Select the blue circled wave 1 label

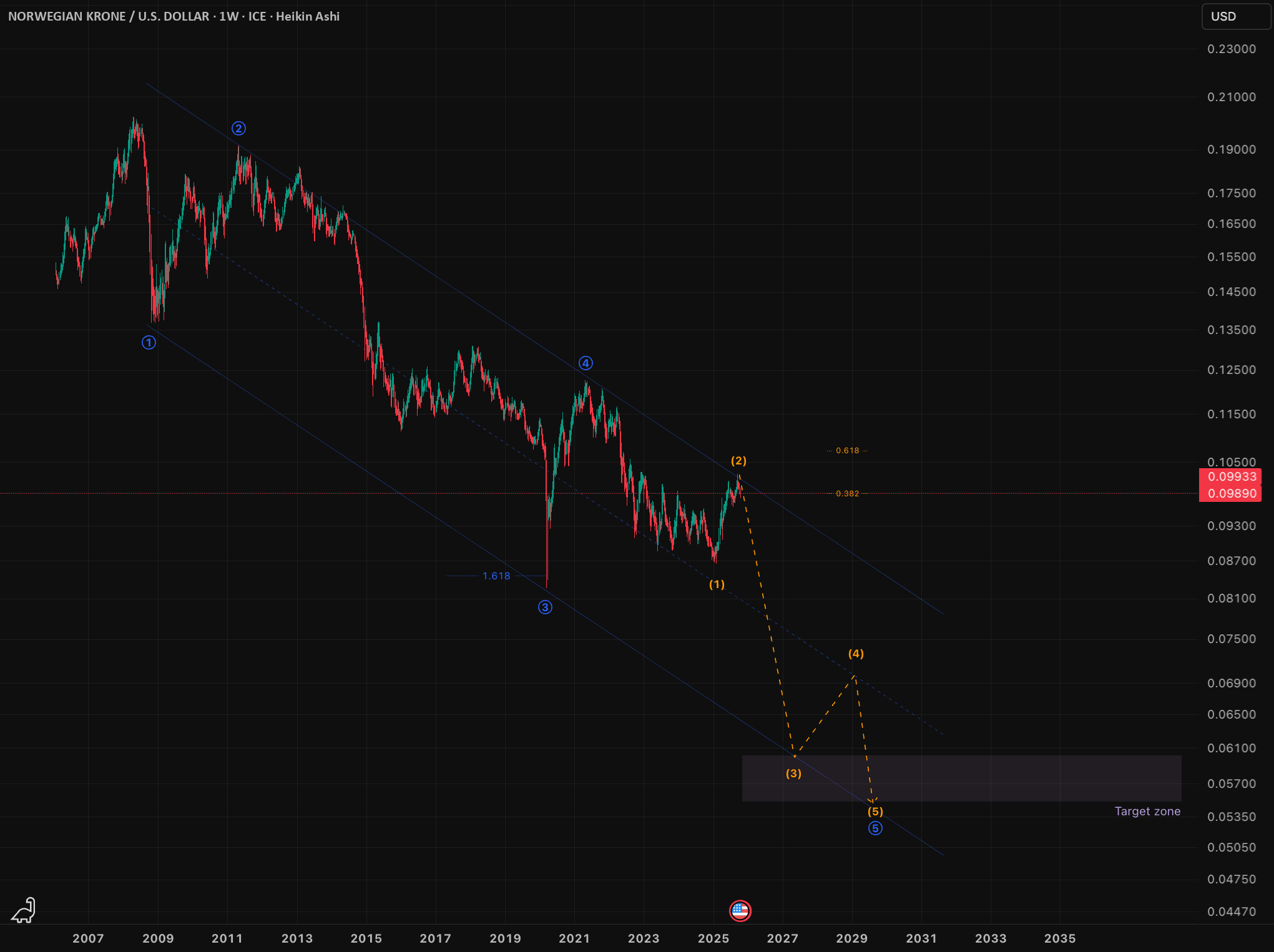(x=149, y=342)
